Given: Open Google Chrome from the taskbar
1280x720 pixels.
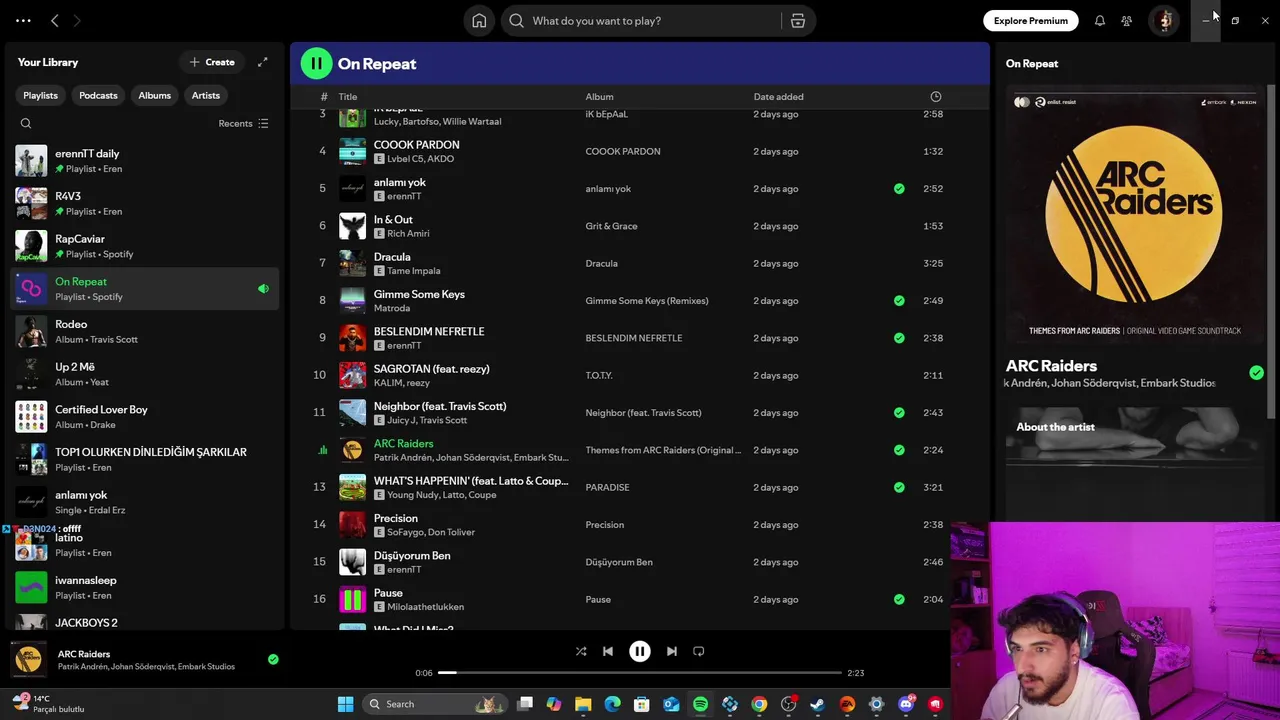Looking at the screenshot, I should click(x=759, y=704).
